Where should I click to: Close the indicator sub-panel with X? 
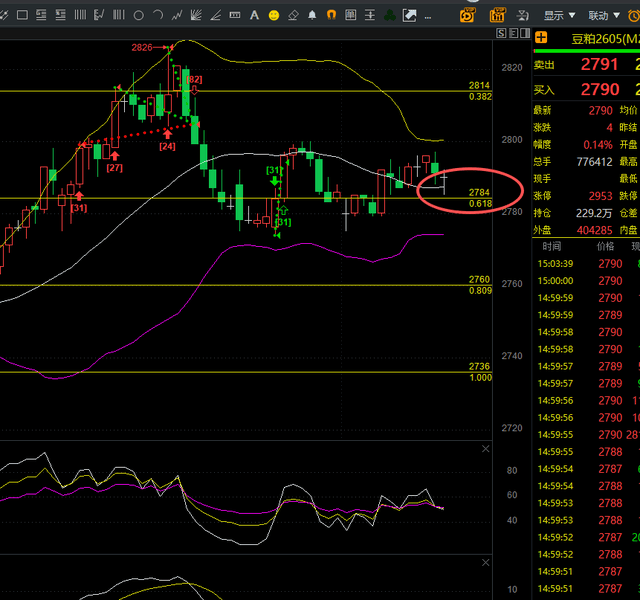coord(486,449)
